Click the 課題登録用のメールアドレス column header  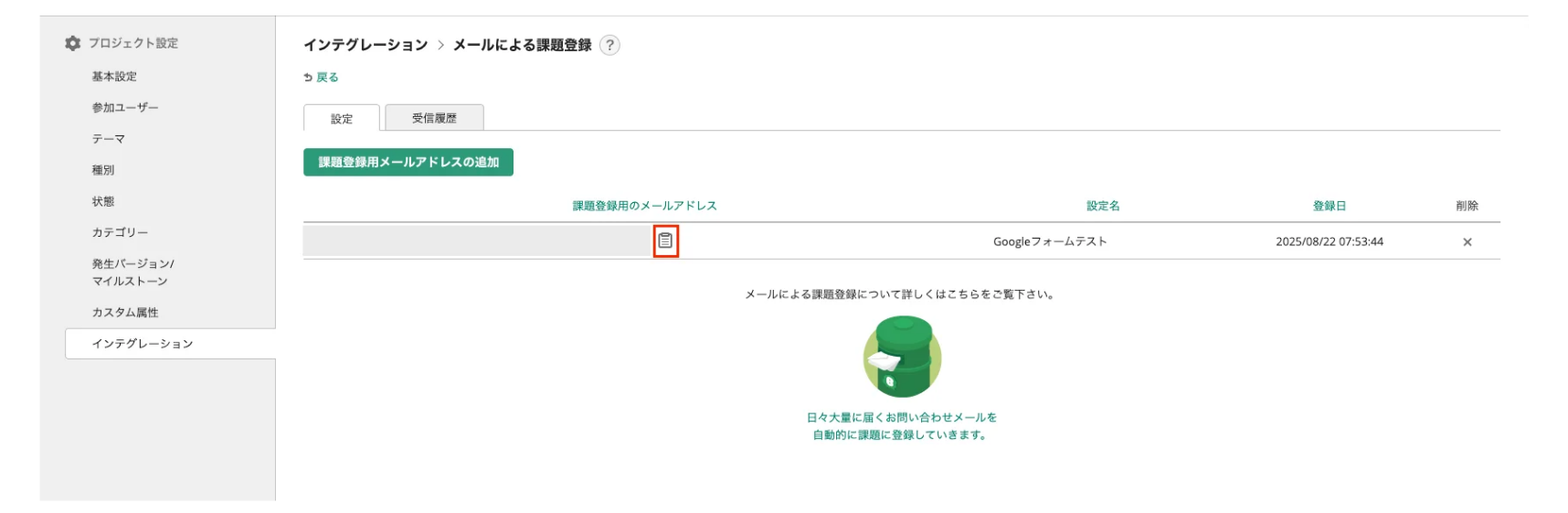[644, 206]
